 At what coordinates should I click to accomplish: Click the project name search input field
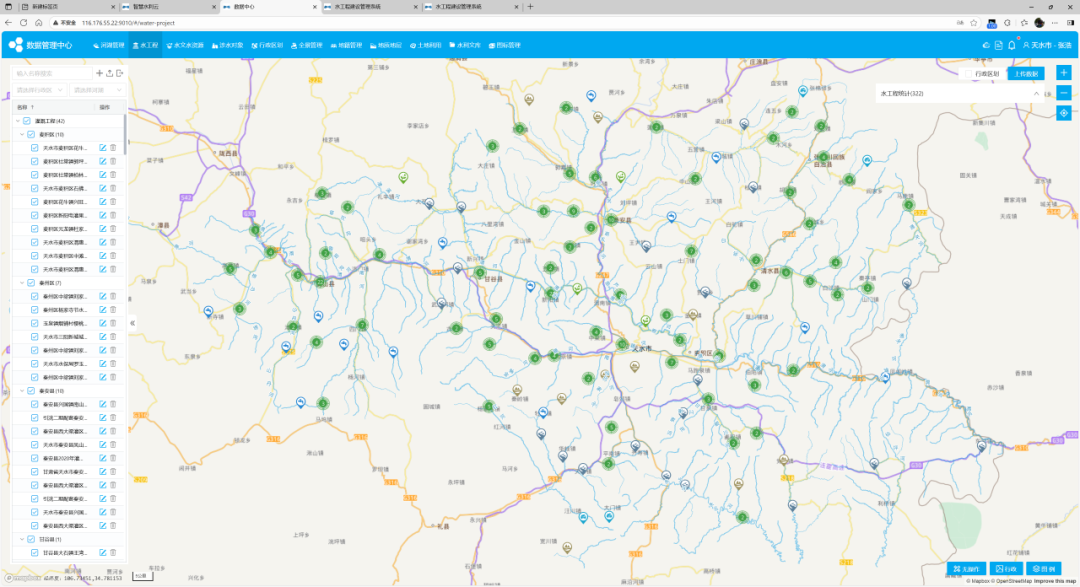tap(50, 73)
